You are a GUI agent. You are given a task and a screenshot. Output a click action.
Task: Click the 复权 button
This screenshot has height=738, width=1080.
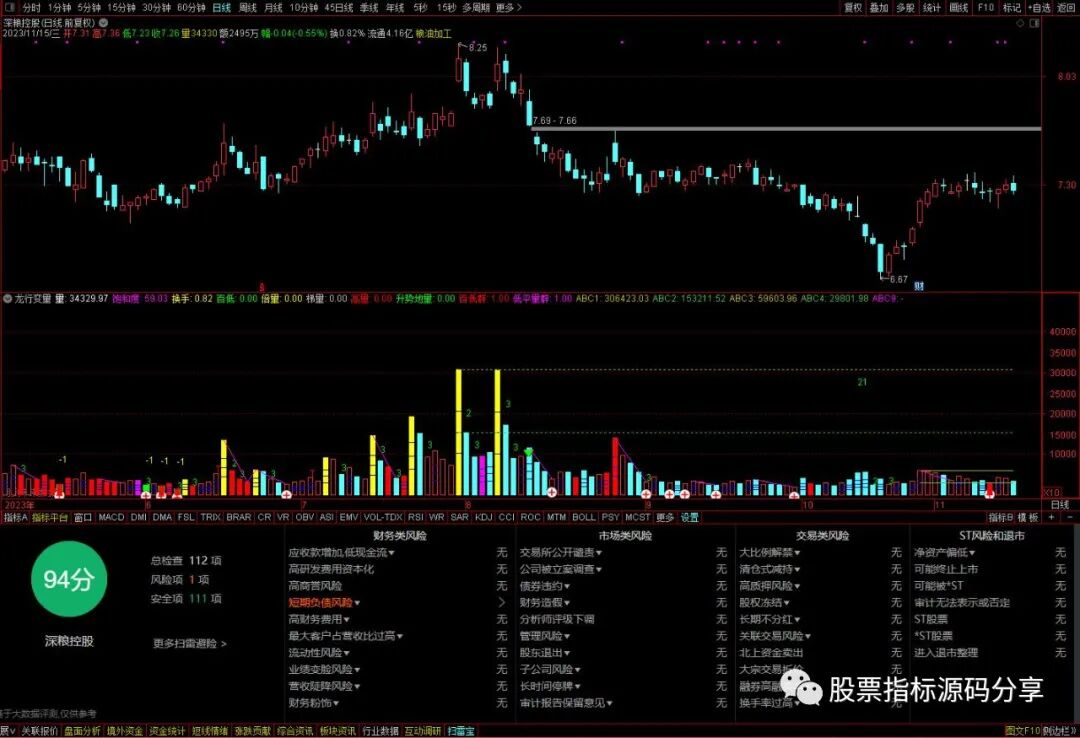[853, 8]
